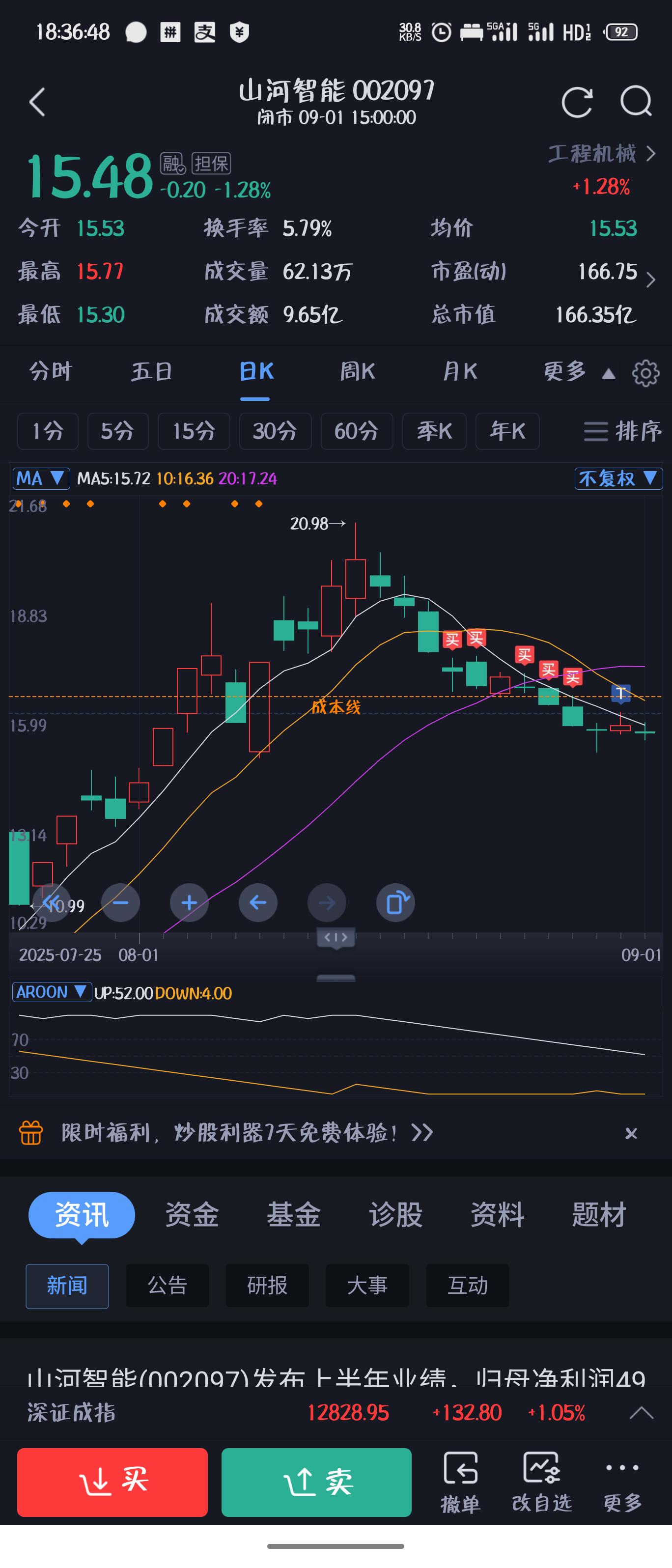Open the 诊股 stock diagnosis tab
This screenshot has width=672, height=1568.
[395, 1215]
